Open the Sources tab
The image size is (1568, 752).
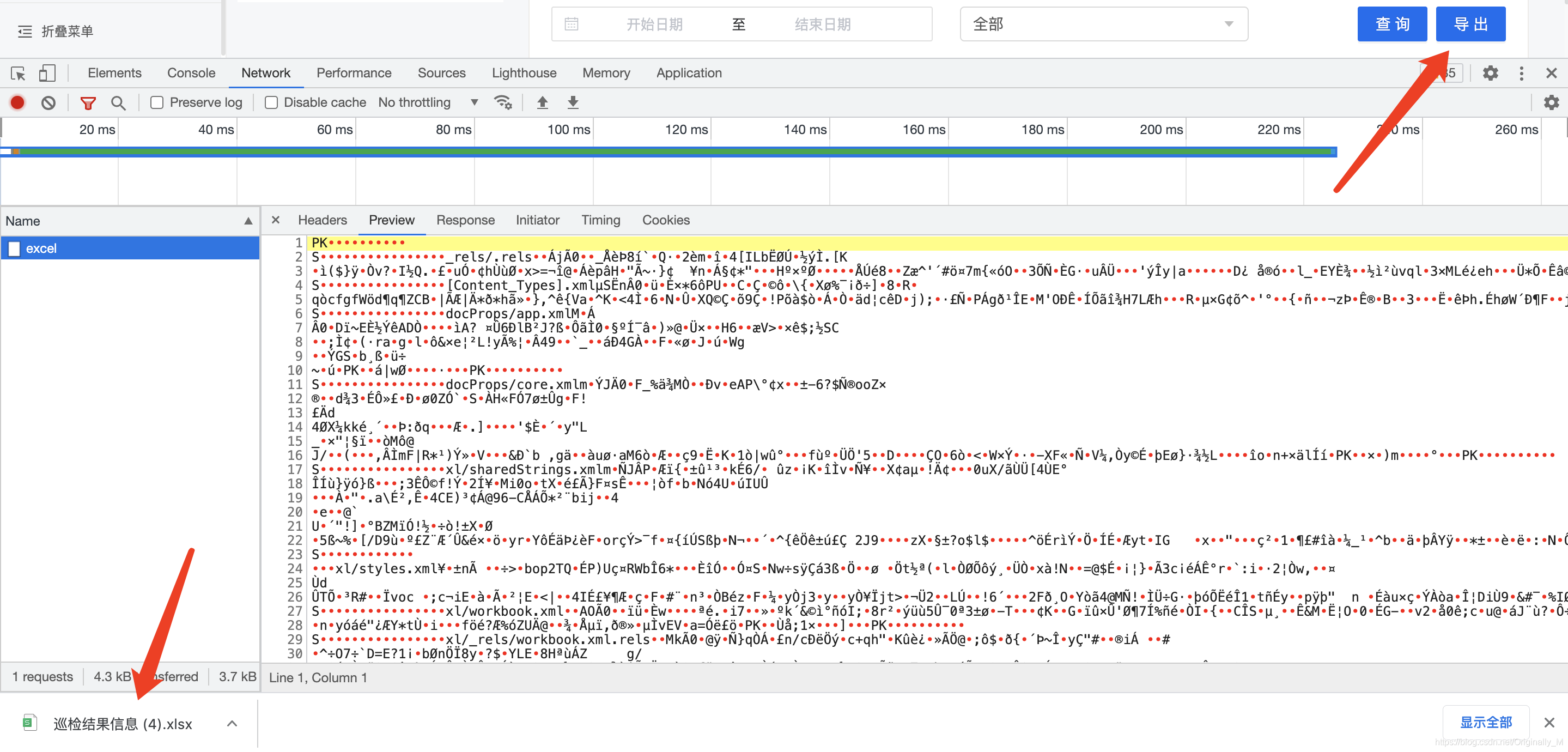(441, 73)
